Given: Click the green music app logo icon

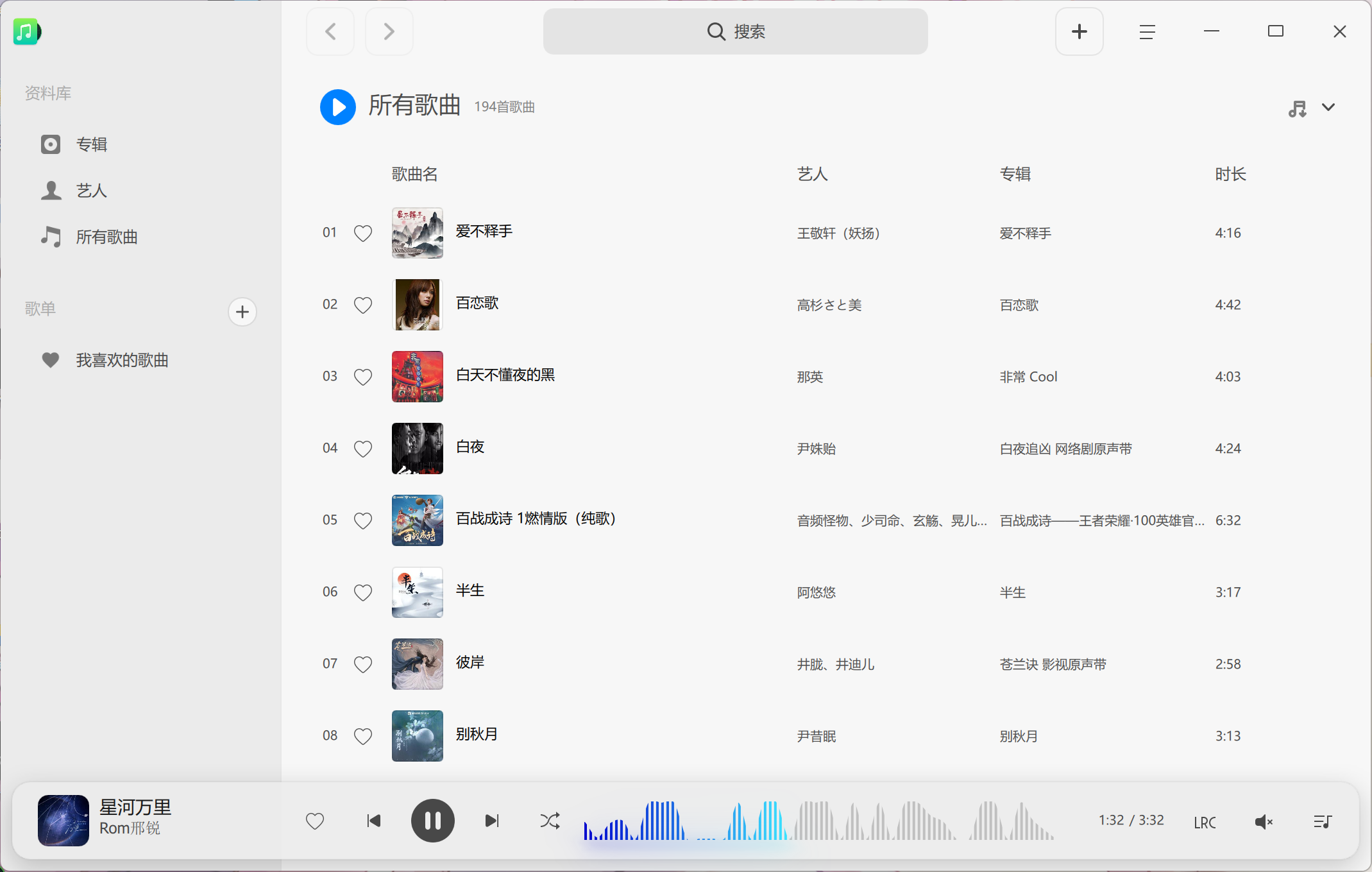Looking at the screenshot, I should tap(26, 31).
